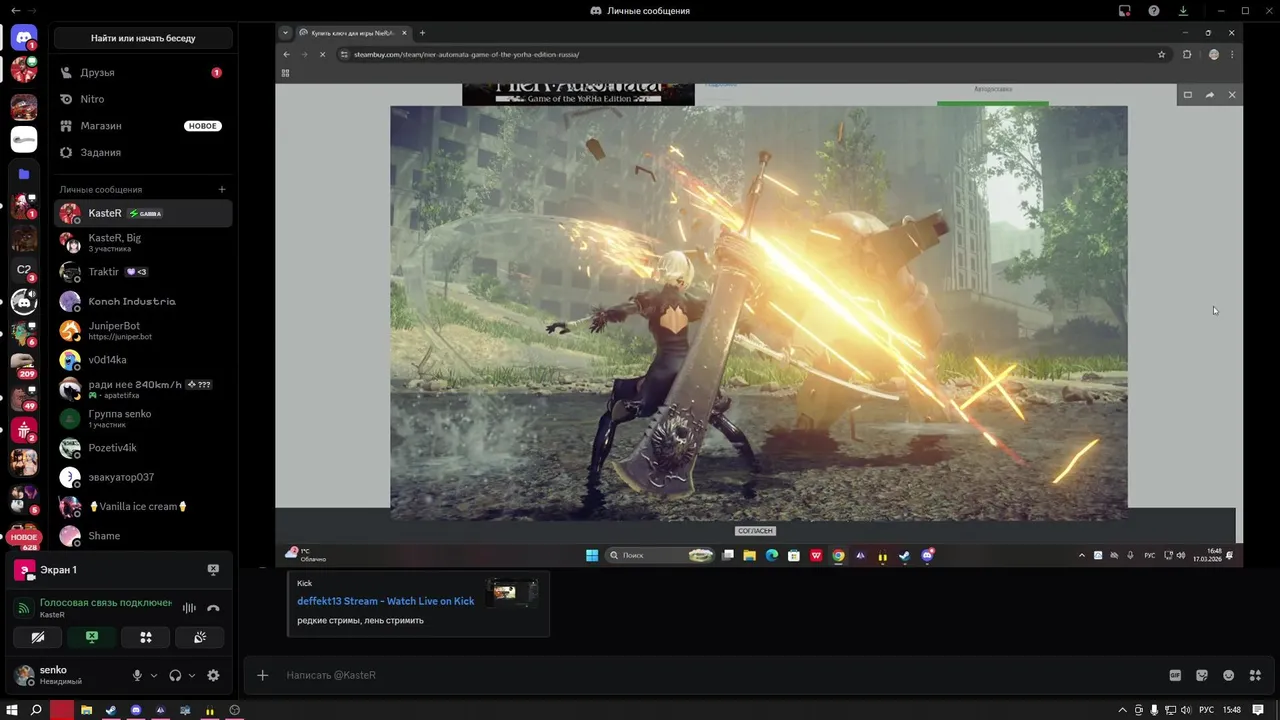
Task: Turn on camera in voice panel
Action: coord(38,637)
